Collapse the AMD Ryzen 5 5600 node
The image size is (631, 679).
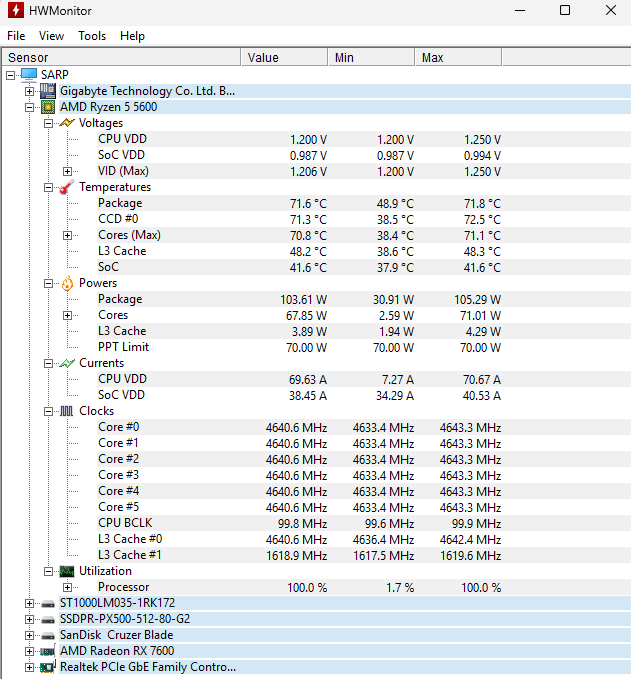(29, 107)
